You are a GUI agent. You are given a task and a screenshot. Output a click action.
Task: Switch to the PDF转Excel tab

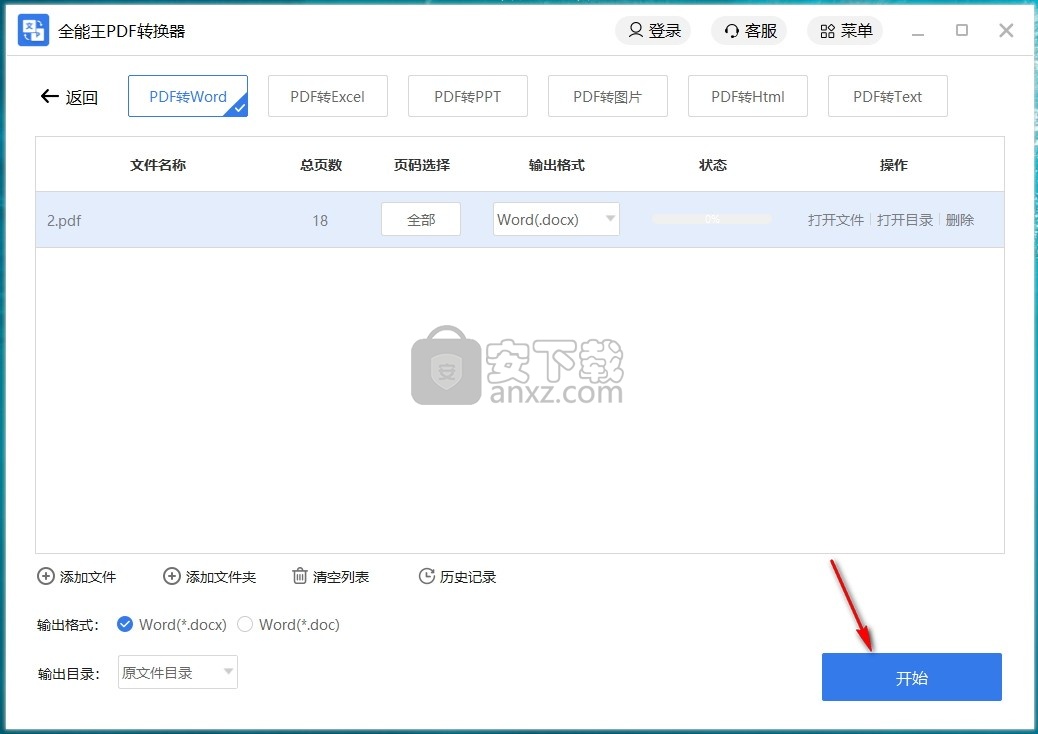328,97
